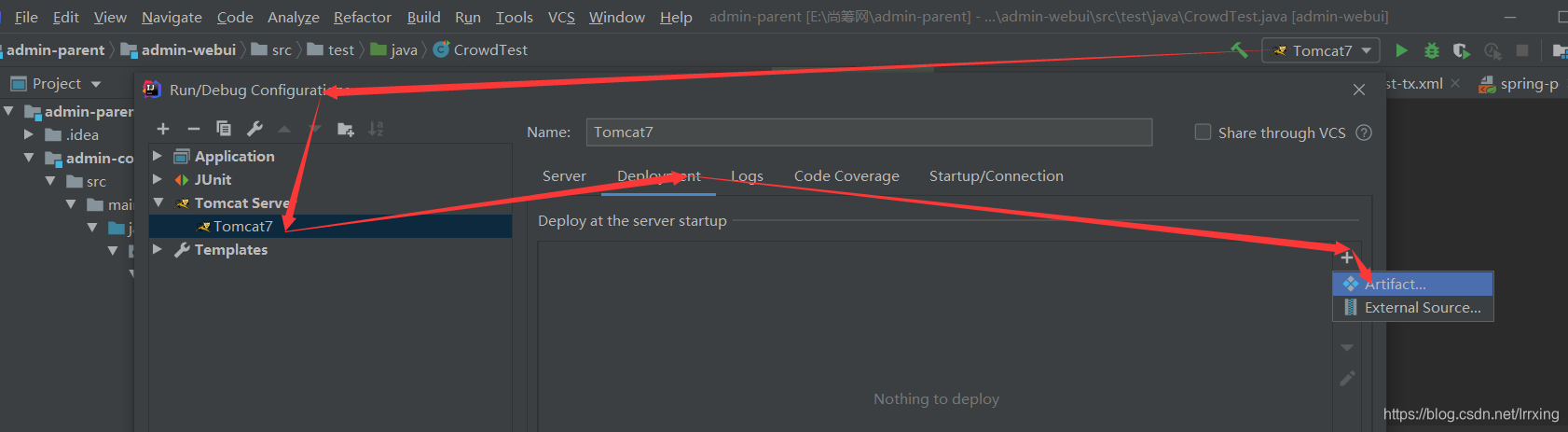Screen dimensions: 1568x432
Task: Click the Build project hammer icon
Action: (x=1239, y=50)
